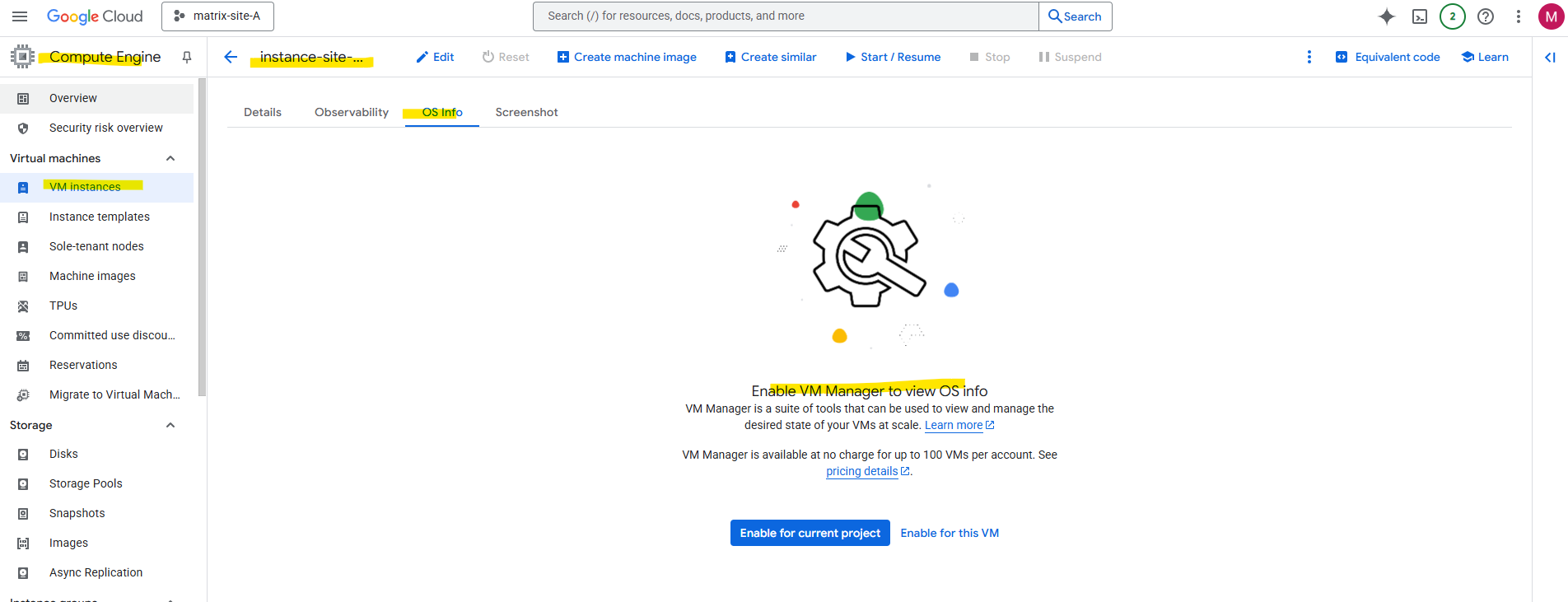The width and height of the screenshot is (1568, 602).
Task: Click the Suspend instance button
Action: point(1070,57)
